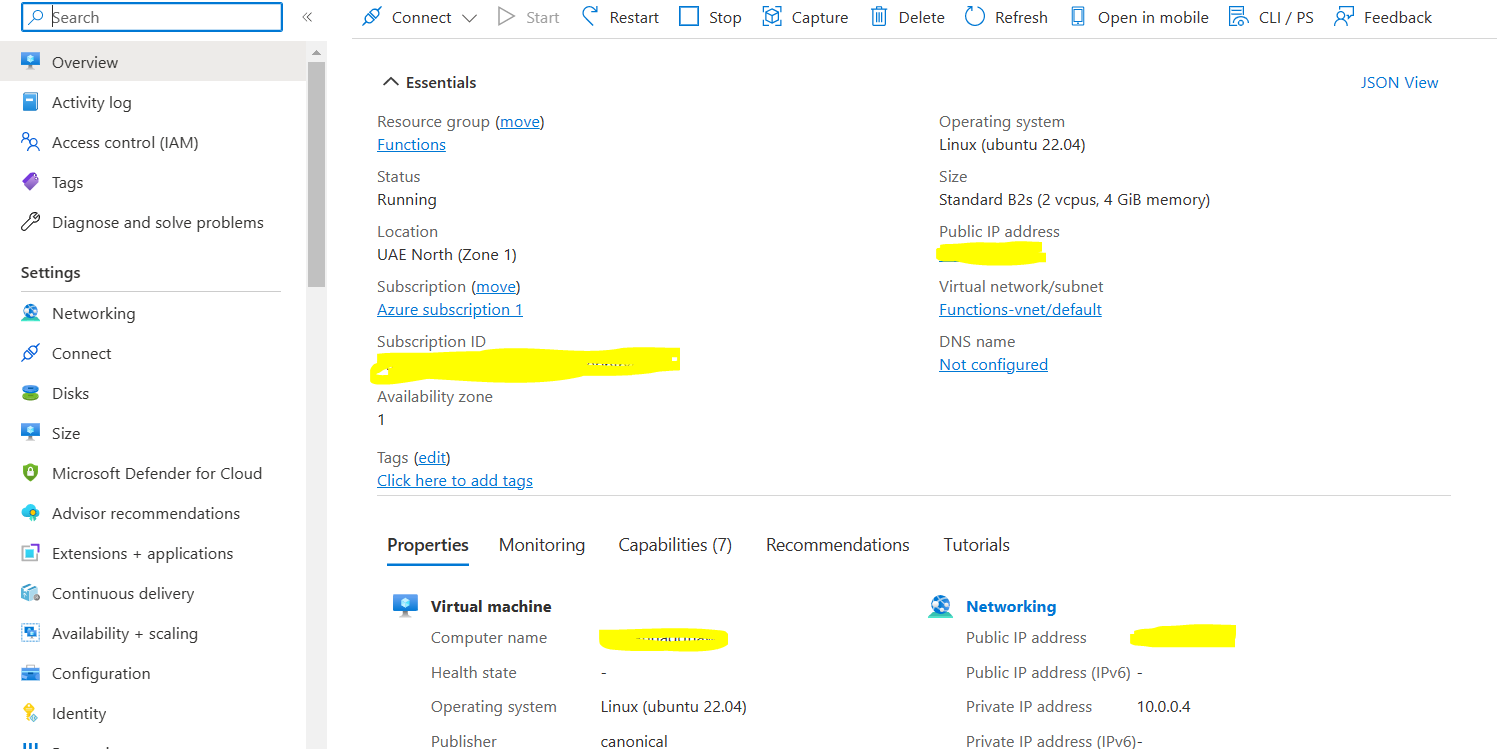Open the Functions-vnet/default link

pos(1020,309)
